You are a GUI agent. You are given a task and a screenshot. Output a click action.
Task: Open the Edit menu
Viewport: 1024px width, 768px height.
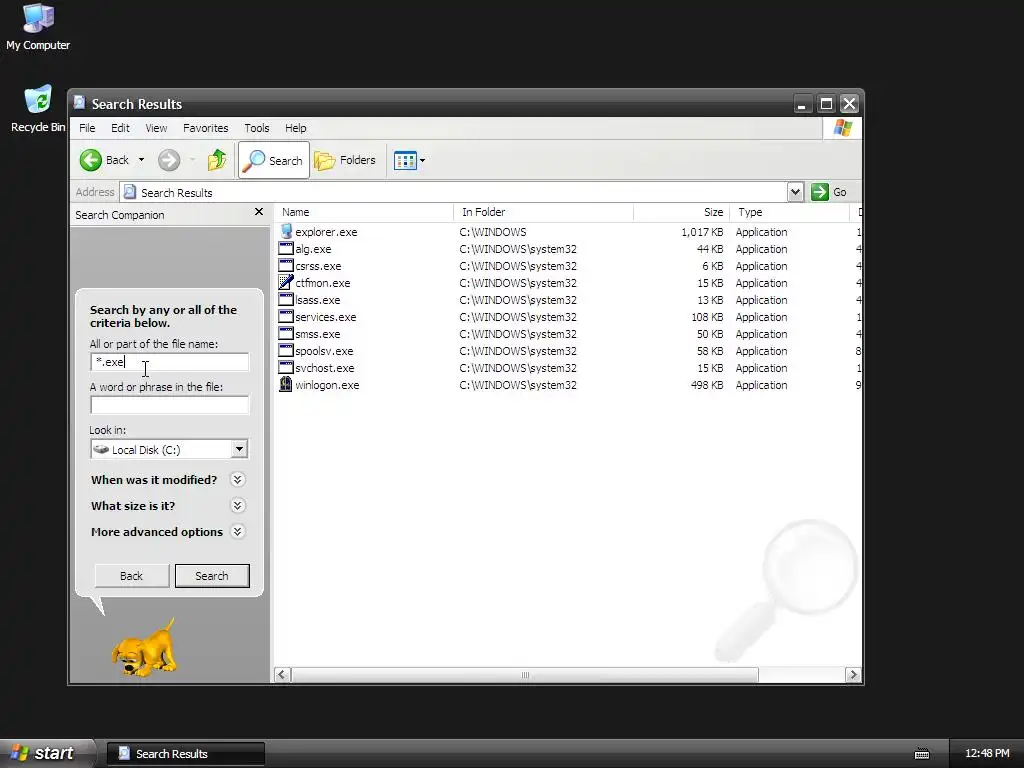click(x=120, y=128)
